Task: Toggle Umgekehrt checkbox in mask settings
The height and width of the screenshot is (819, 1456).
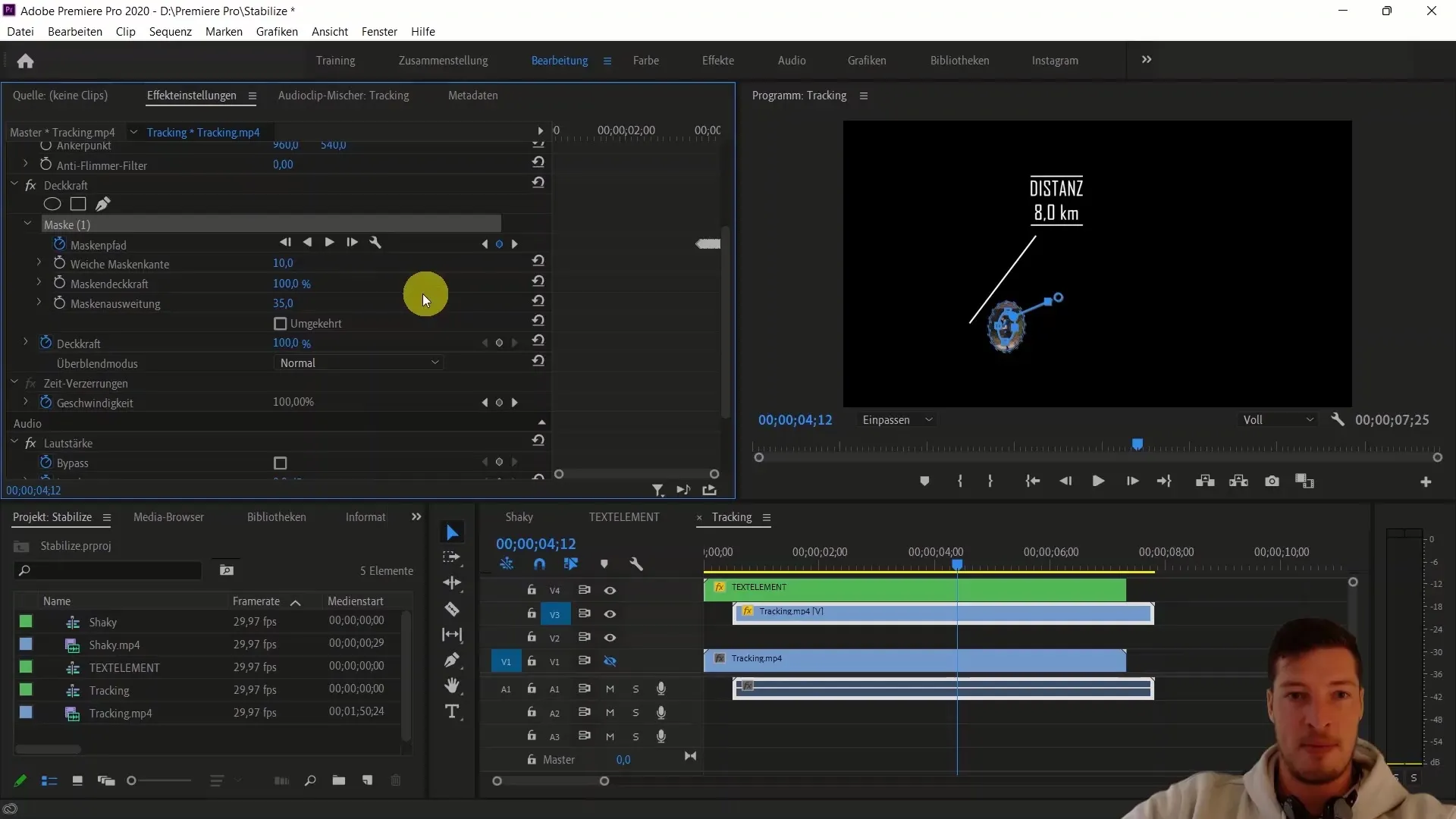Action: pos(281,323)
